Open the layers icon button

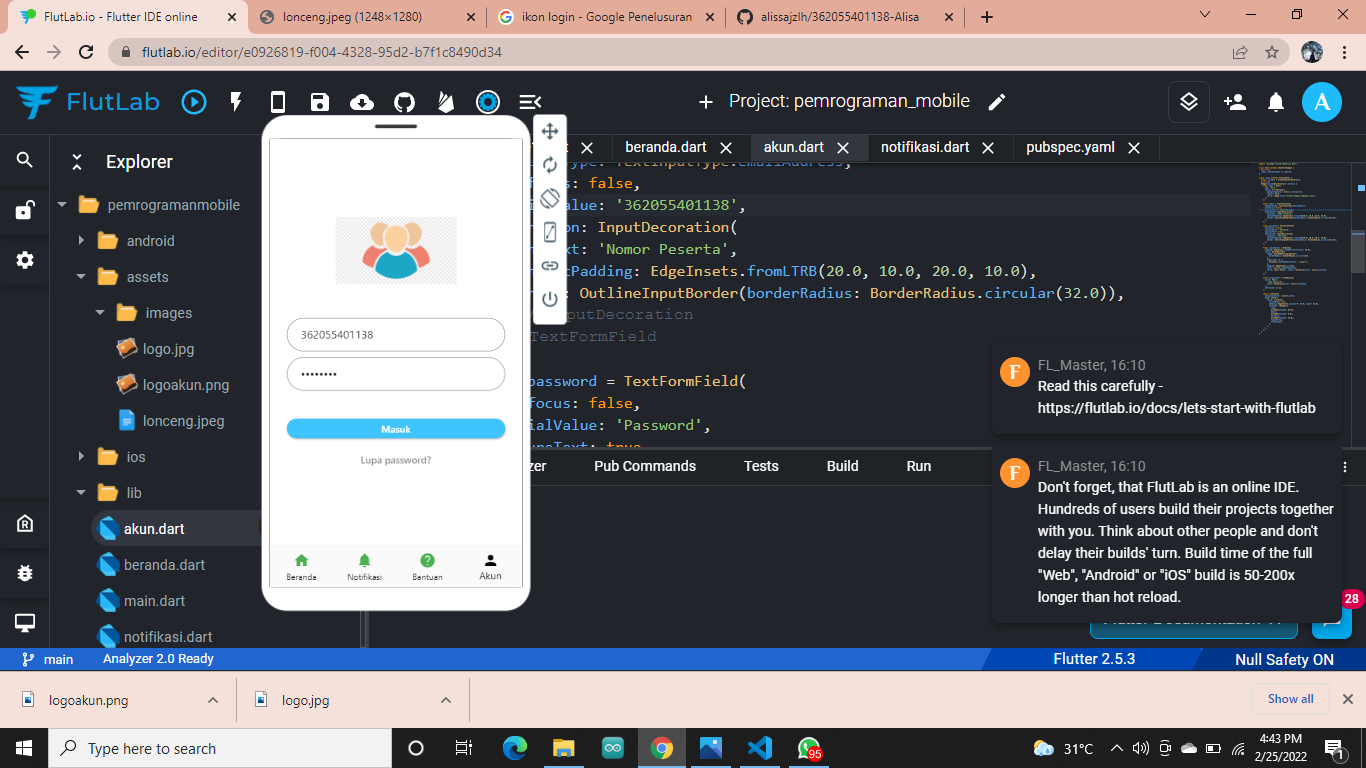(1188, 101)
